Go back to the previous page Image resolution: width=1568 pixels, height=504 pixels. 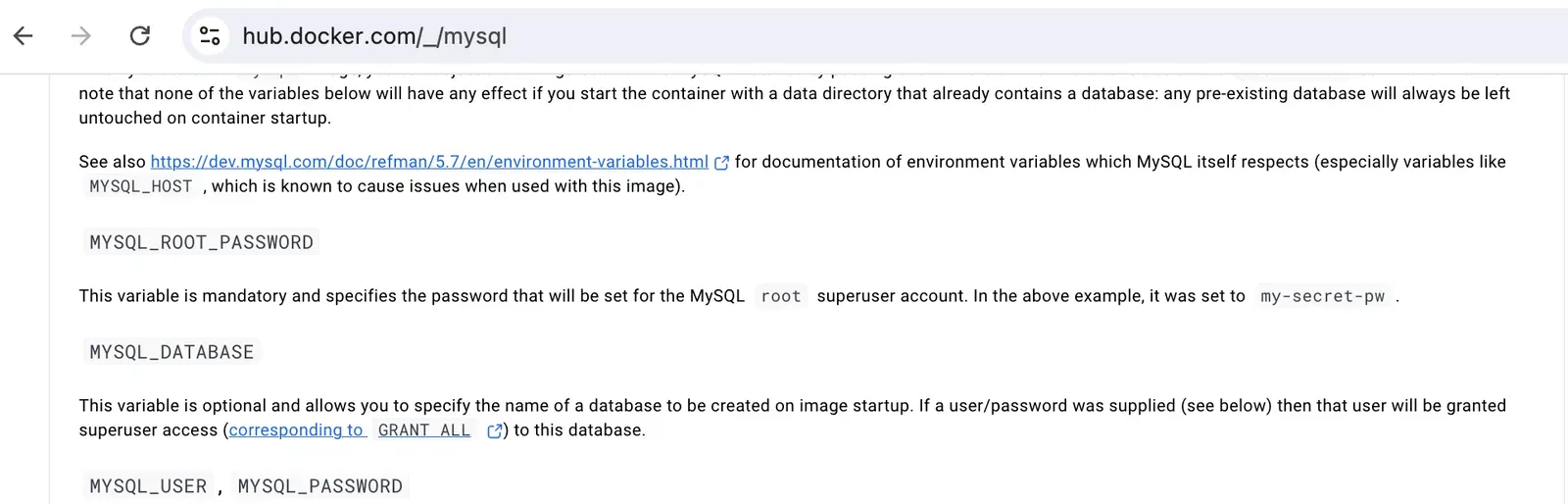click(24, 36)
